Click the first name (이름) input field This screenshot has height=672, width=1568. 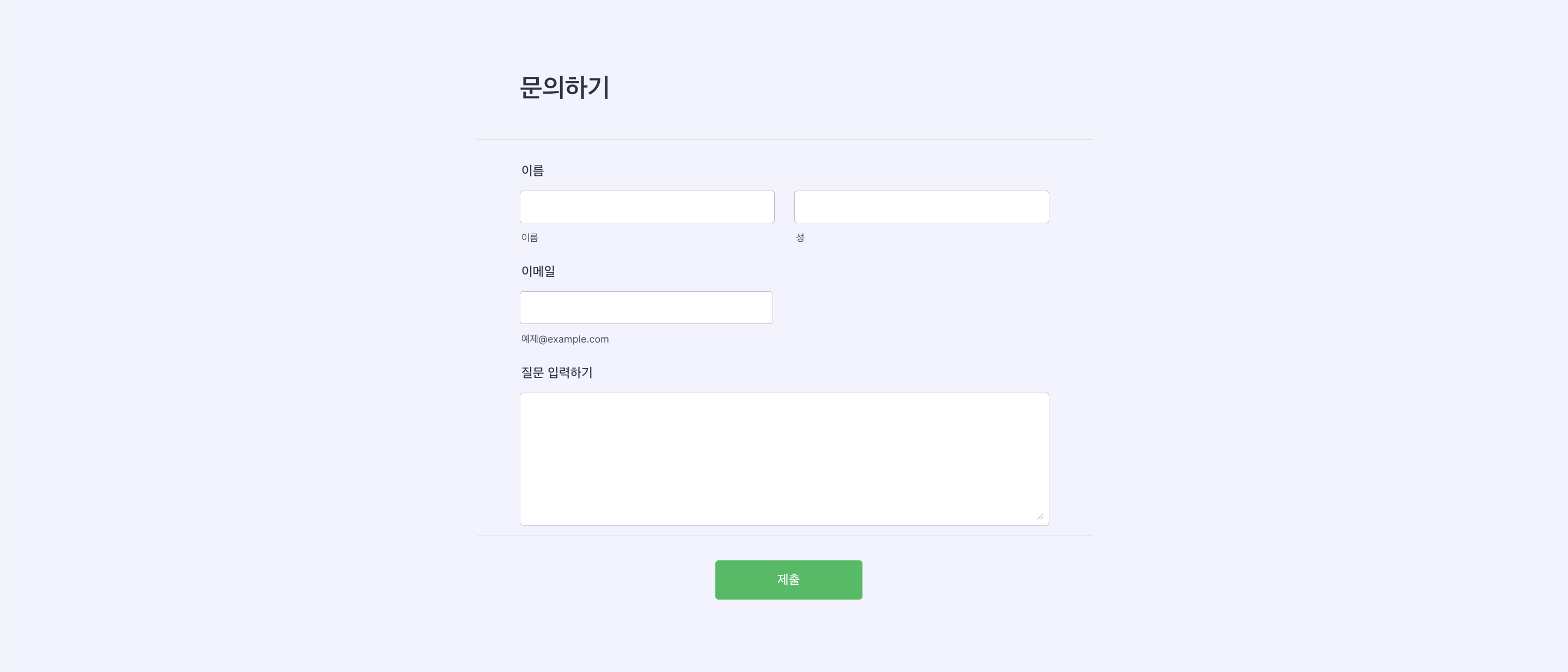(x=647, y=207)
